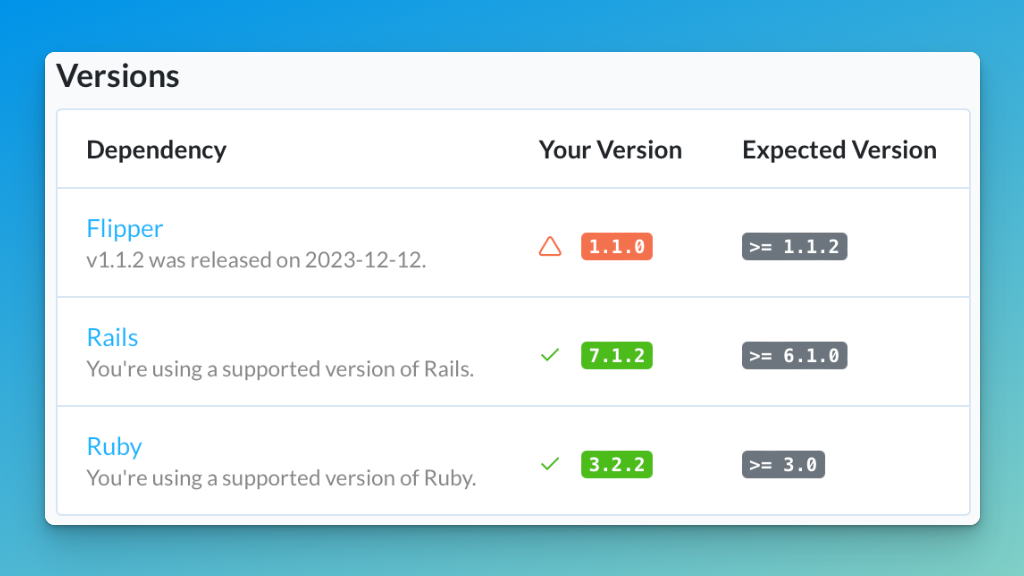Click the >= 3.0 expected version badge
Screen dimensions: 1024x576
783,464
